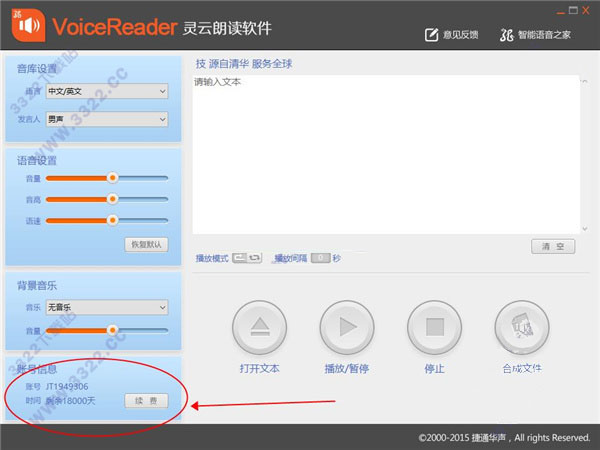Click the 清空 clear button

pyautogui.click(x=553, y=246)
